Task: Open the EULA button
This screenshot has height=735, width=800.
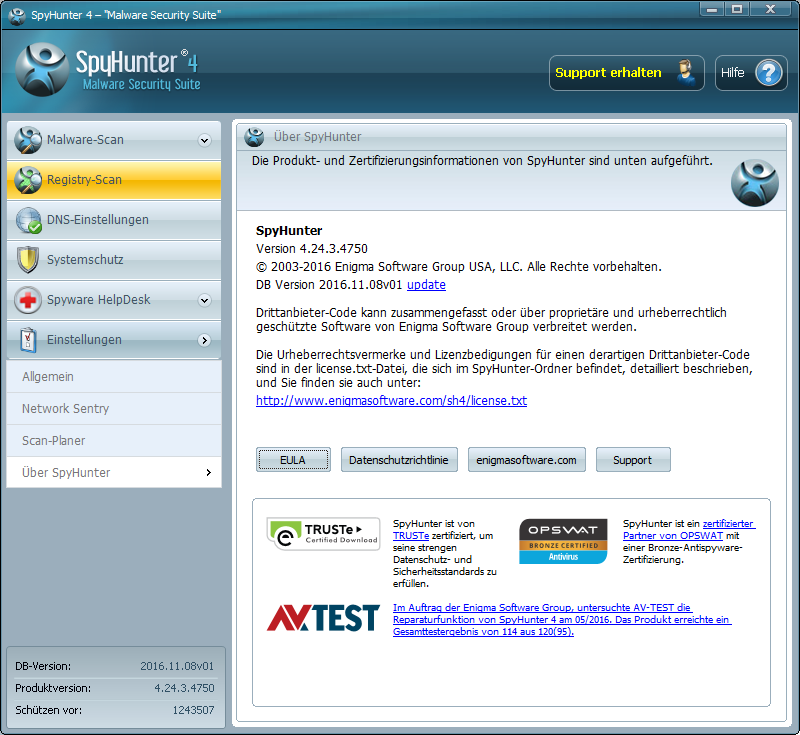Action: tap(293, 460)
